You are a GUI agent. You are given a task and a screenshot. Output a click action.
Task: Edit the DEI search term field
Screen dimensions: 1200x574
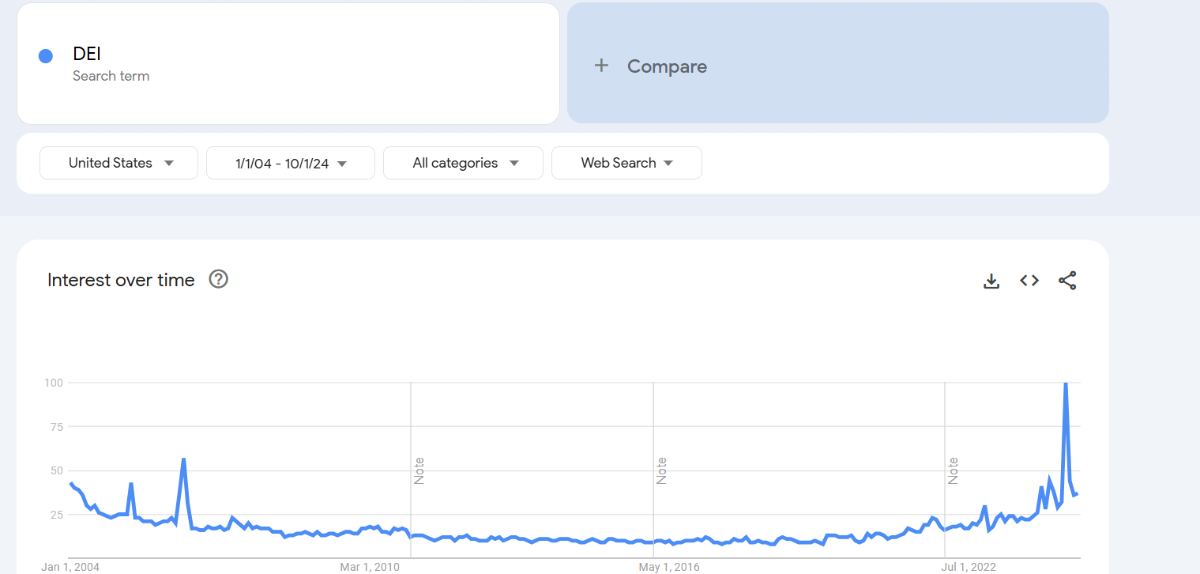click(288, 63)
